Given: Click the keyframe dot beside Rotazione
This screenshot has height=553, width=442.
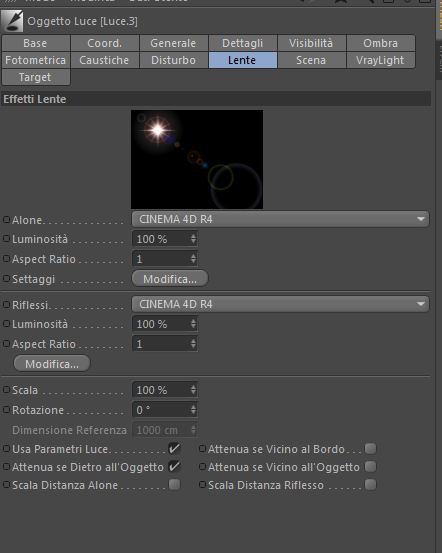Looking at the screenshot, I should pyautogui.click(x=6, y=410).
